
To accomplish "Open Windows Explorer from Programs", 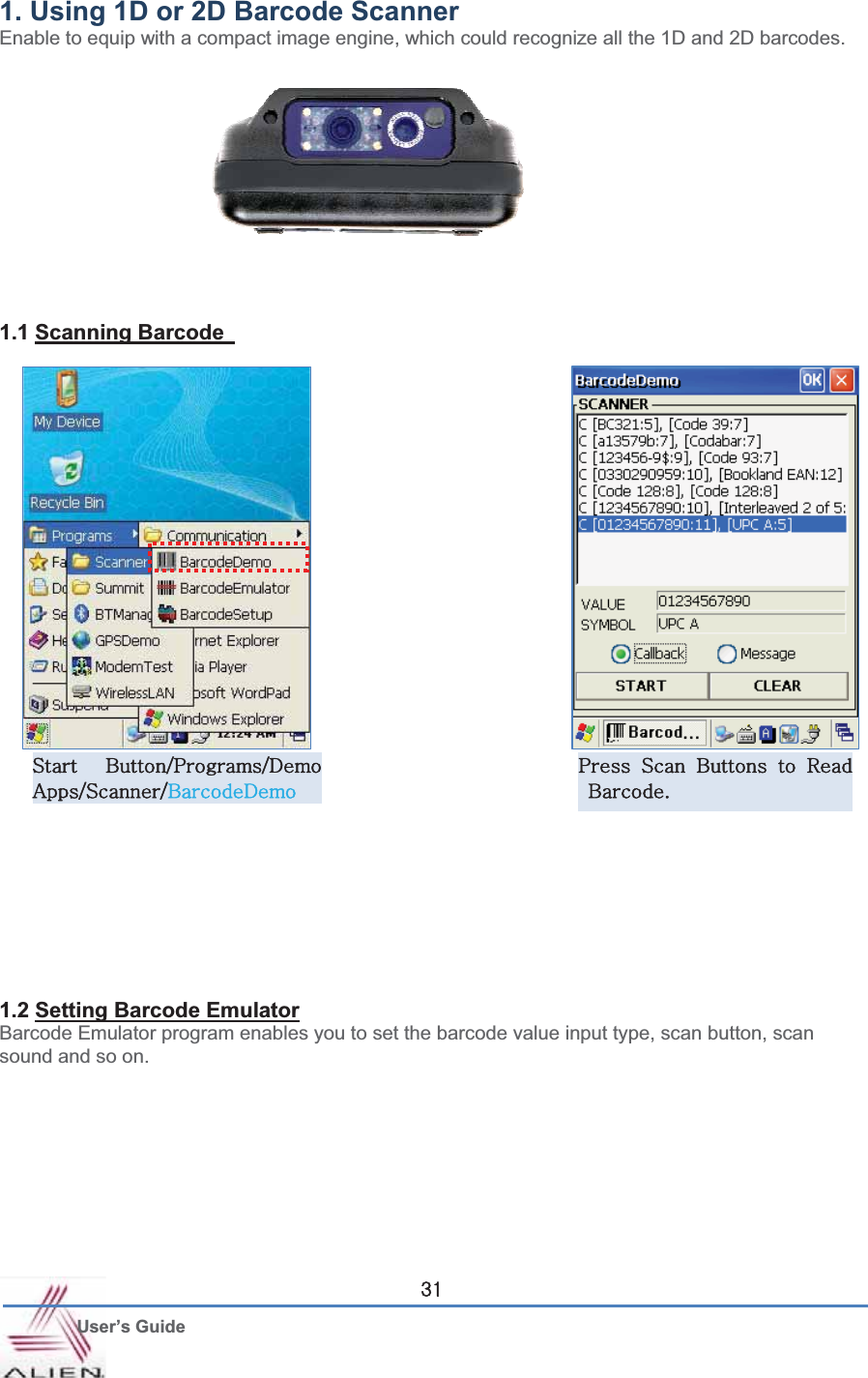I will click(225, 719).
